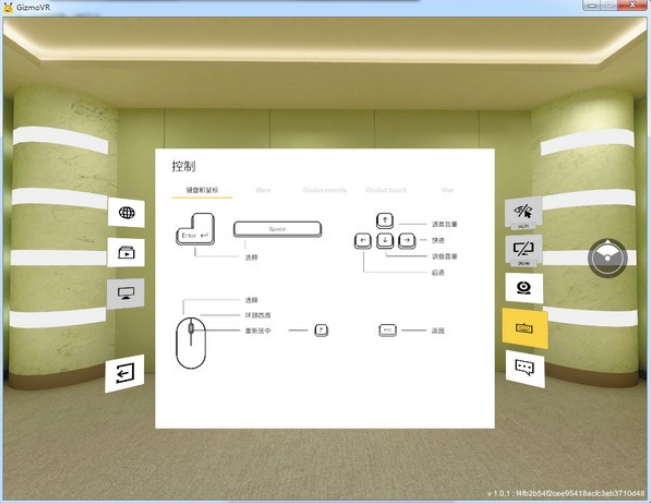Click the circular view compass widget
651x503 pixels.
pyautogui.click(x=607, y=258)
